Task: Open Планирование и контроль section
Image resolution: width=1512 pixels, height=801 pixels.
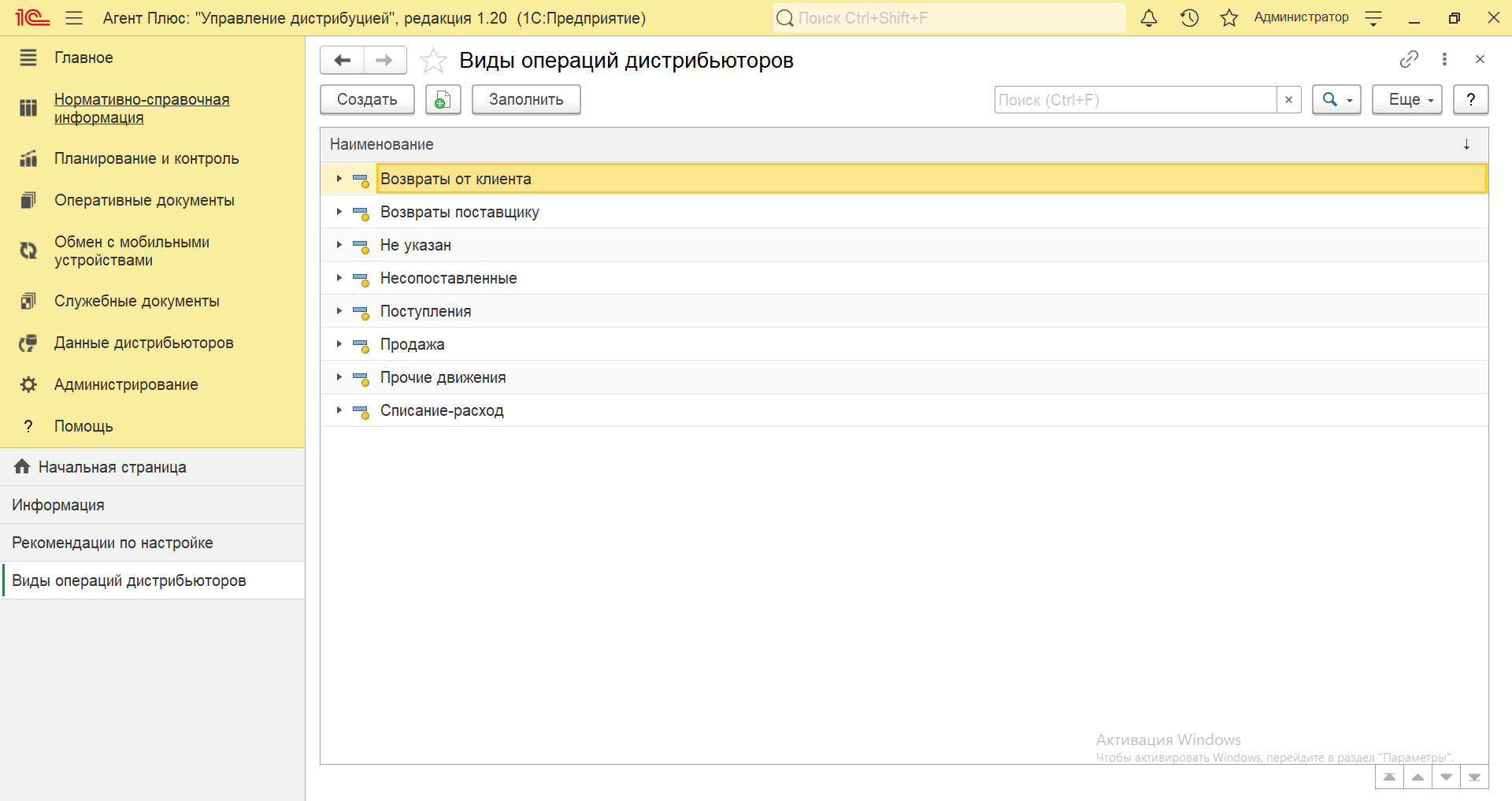Action: [x=146, y=158]
